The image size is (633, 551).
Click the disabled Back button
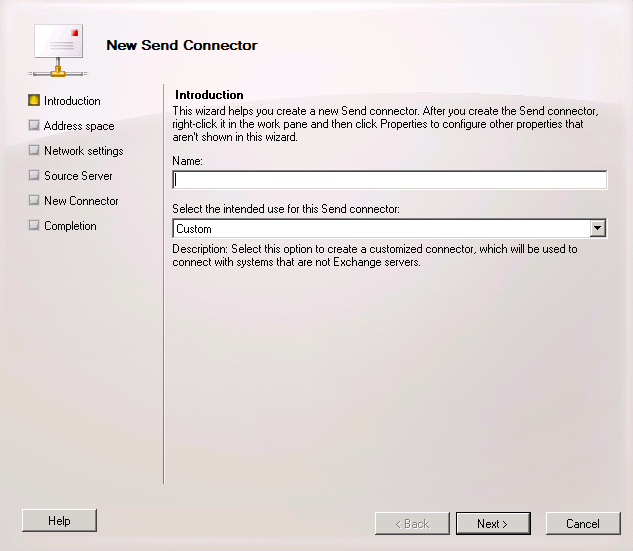pos(412,524)
